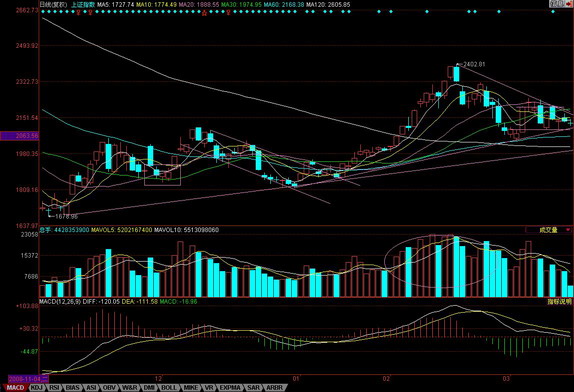This screenshot has width=574, height=392.
Task: Click the MA60: 2168.38 value
Action: 284,5
